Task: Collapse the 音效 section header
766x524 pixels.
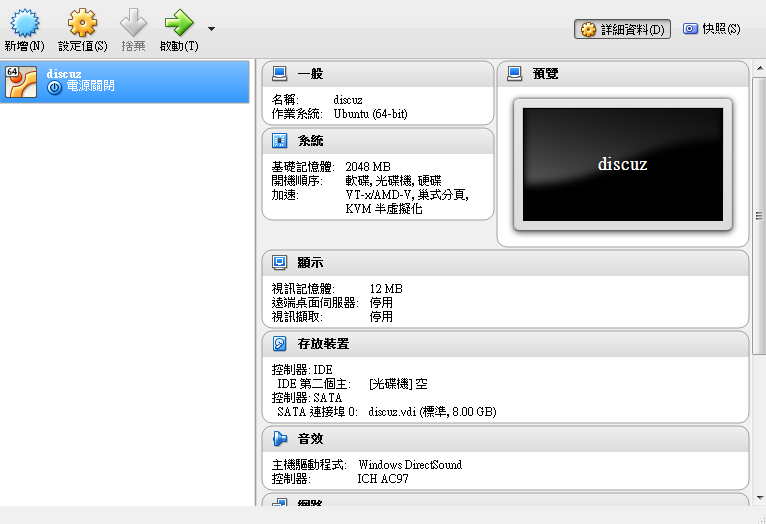Action: click(311, 439)
